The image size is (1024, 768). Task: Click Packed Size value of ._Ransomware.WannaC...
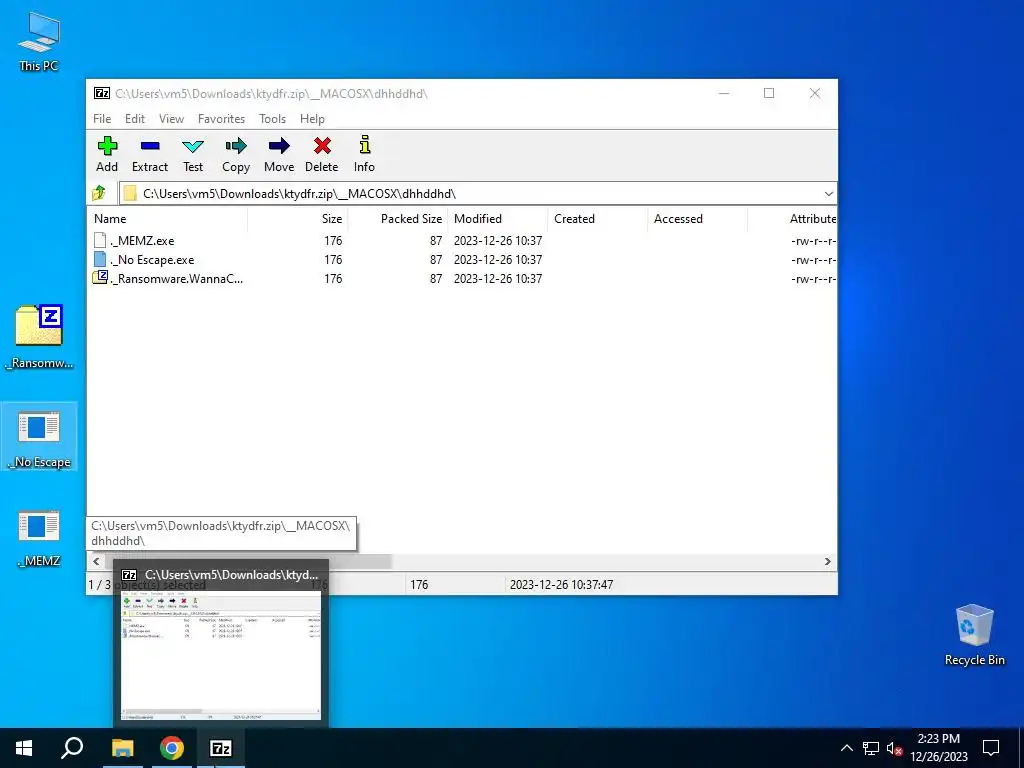pyautogui.click(x=436, y=278)
